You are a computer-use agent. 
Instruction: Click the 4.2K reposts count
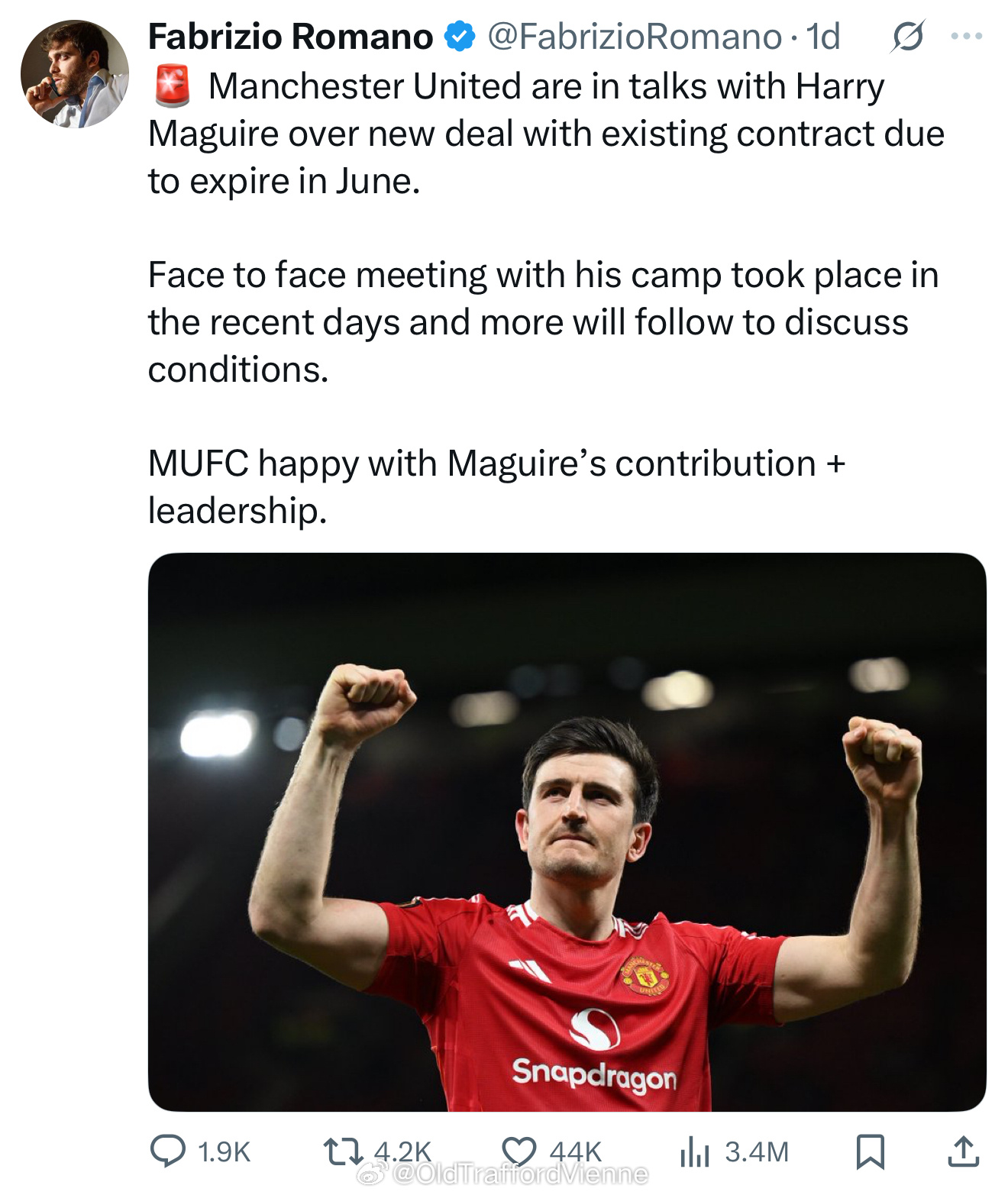402,1150
